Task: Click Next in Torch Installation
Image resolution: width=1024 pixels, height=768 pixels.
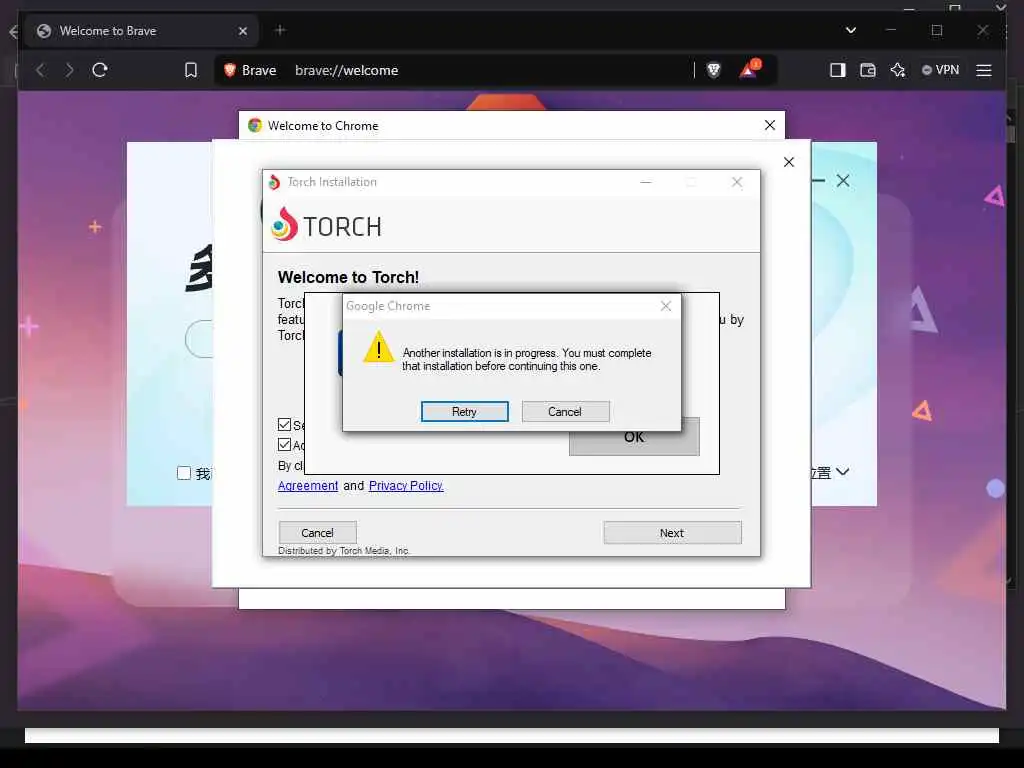Action: point(672,533)
